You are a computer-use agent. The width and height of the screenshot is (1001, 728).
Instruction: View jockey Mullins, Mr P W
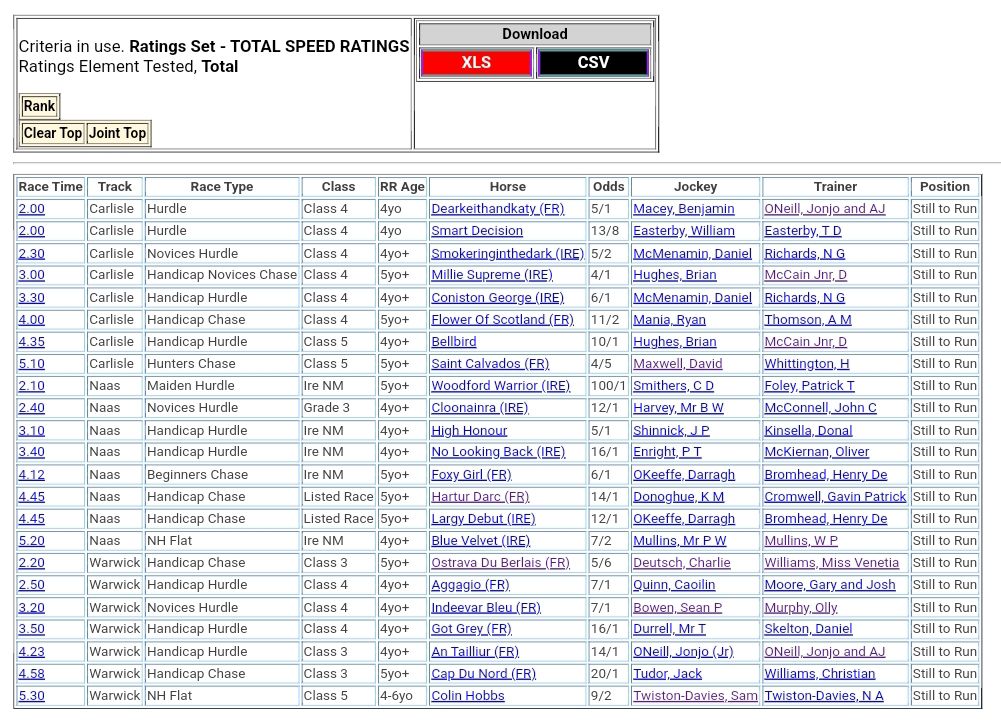(x=679, y=541)
